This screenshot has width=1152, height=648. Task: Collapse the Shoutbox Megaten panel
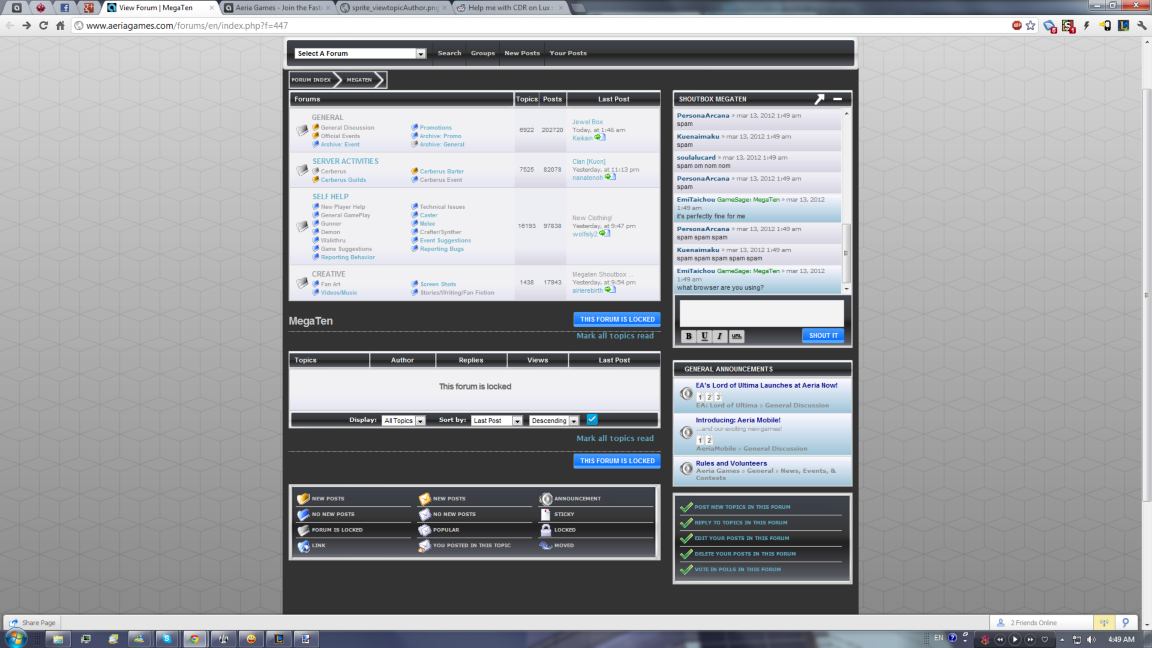[x=838, y=98]
